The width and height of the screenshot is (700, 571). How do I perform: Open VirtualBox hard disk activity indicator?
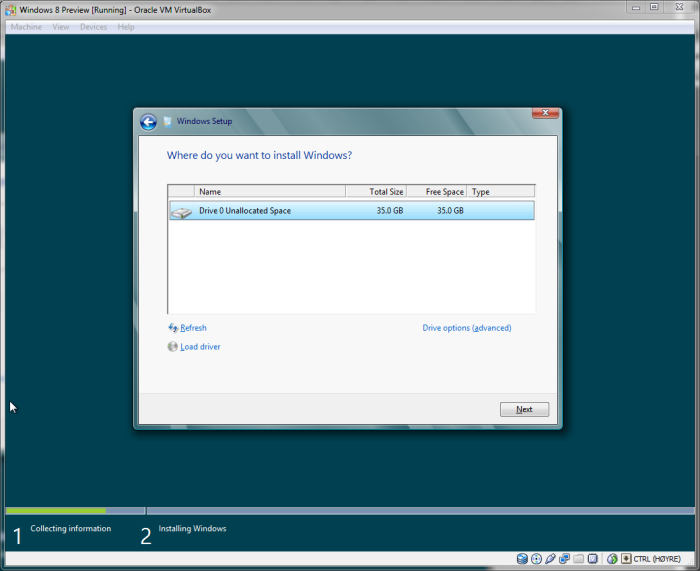(x=522, y=558)
